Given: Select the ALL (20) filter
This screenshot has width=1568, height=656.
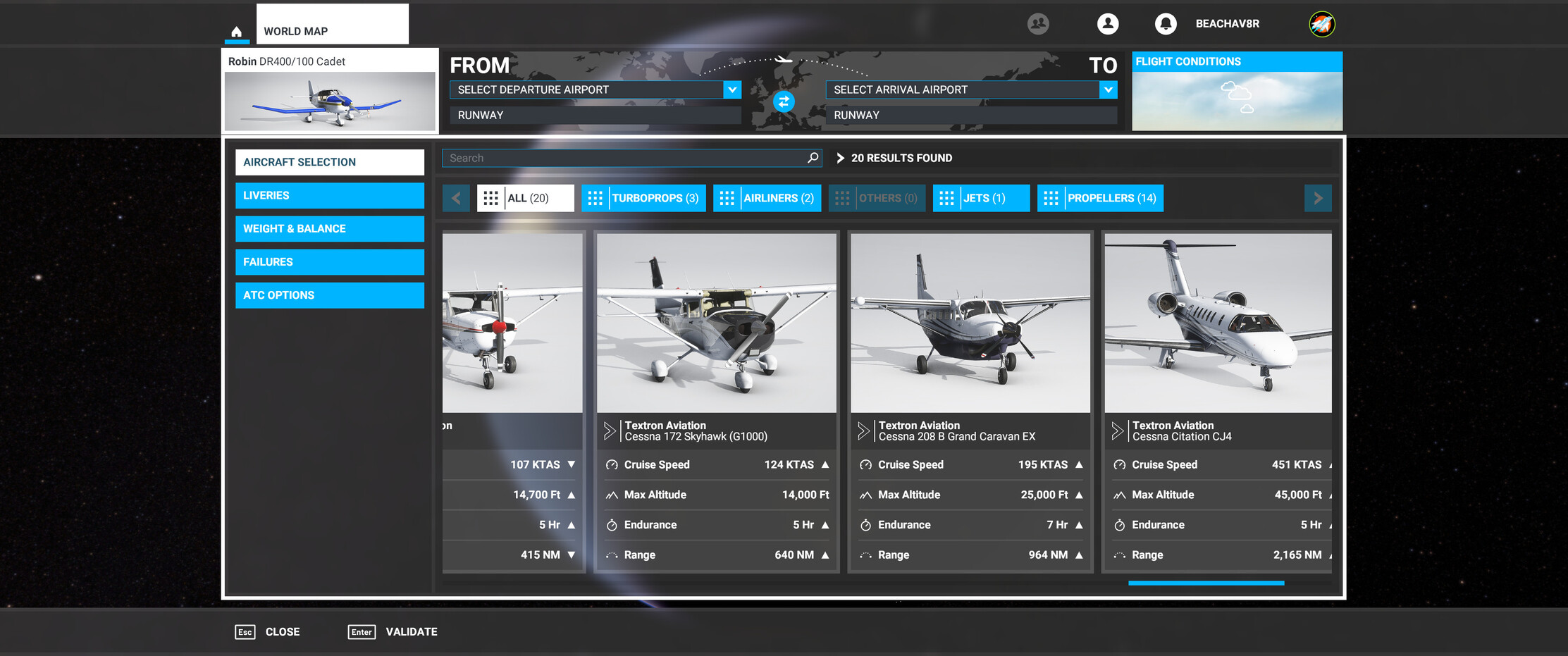Looking at the screenshot, I should point(526,198).
